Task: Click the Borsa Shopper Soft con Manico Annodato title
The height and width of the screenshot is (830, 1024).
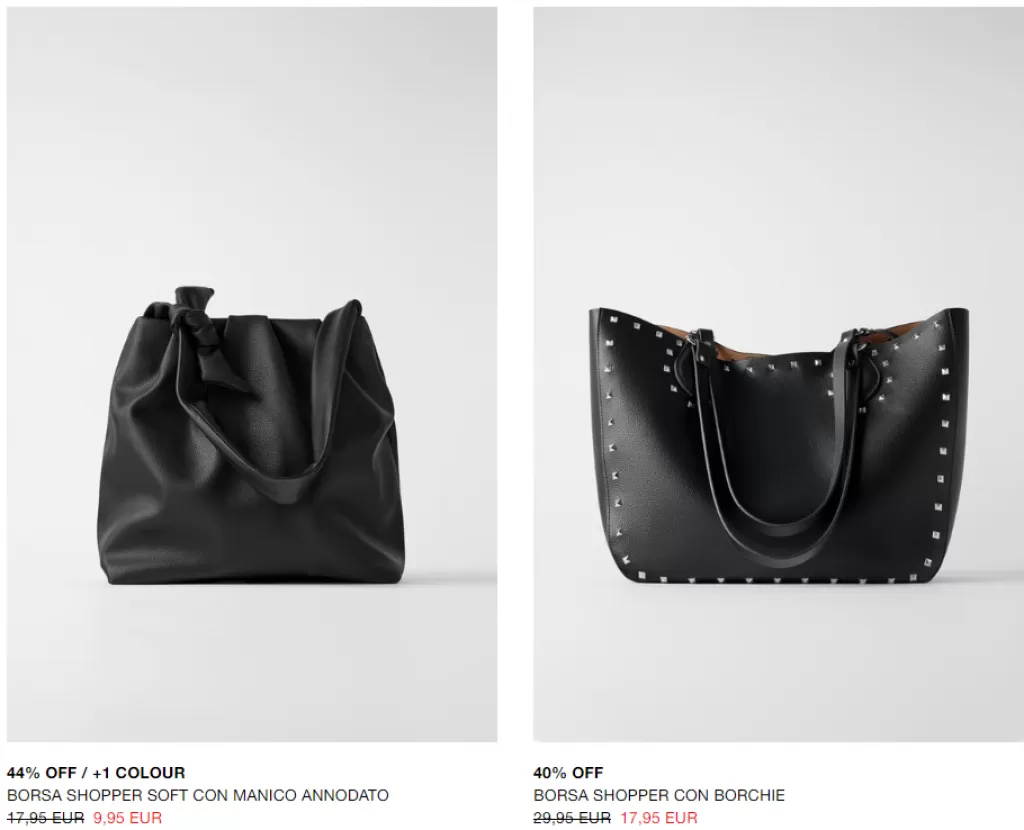Action: click(198, 795)
